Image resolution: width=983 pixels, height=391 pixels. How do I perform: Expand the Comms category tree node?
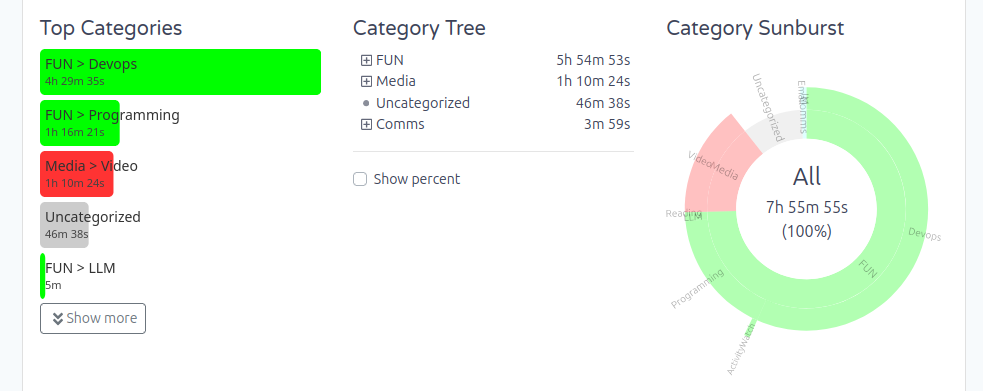tap(367, 125)
